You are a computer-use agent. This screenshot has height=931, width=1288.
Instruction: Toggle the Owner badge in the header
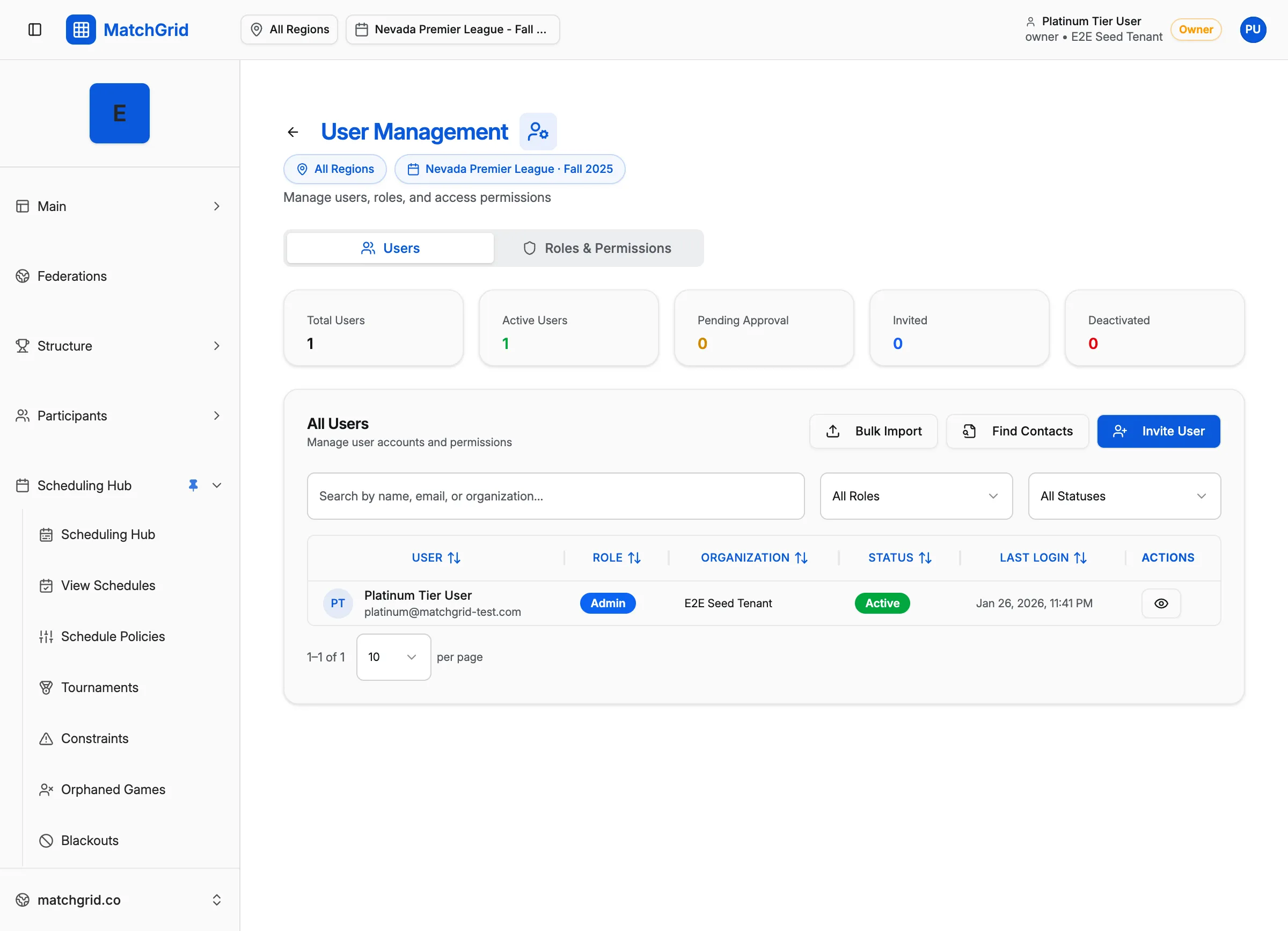tap(1196, 30)
